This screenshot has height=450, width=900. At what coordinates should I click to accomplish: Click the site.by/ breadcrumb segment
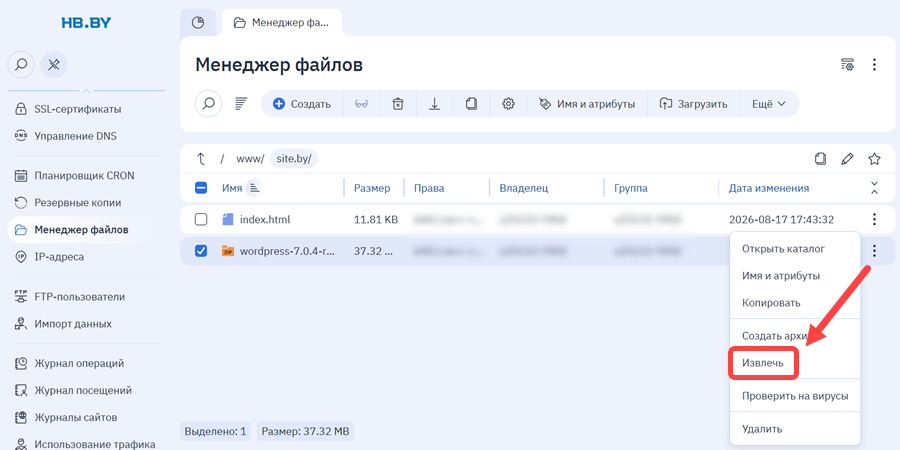[x=294, y=159]
